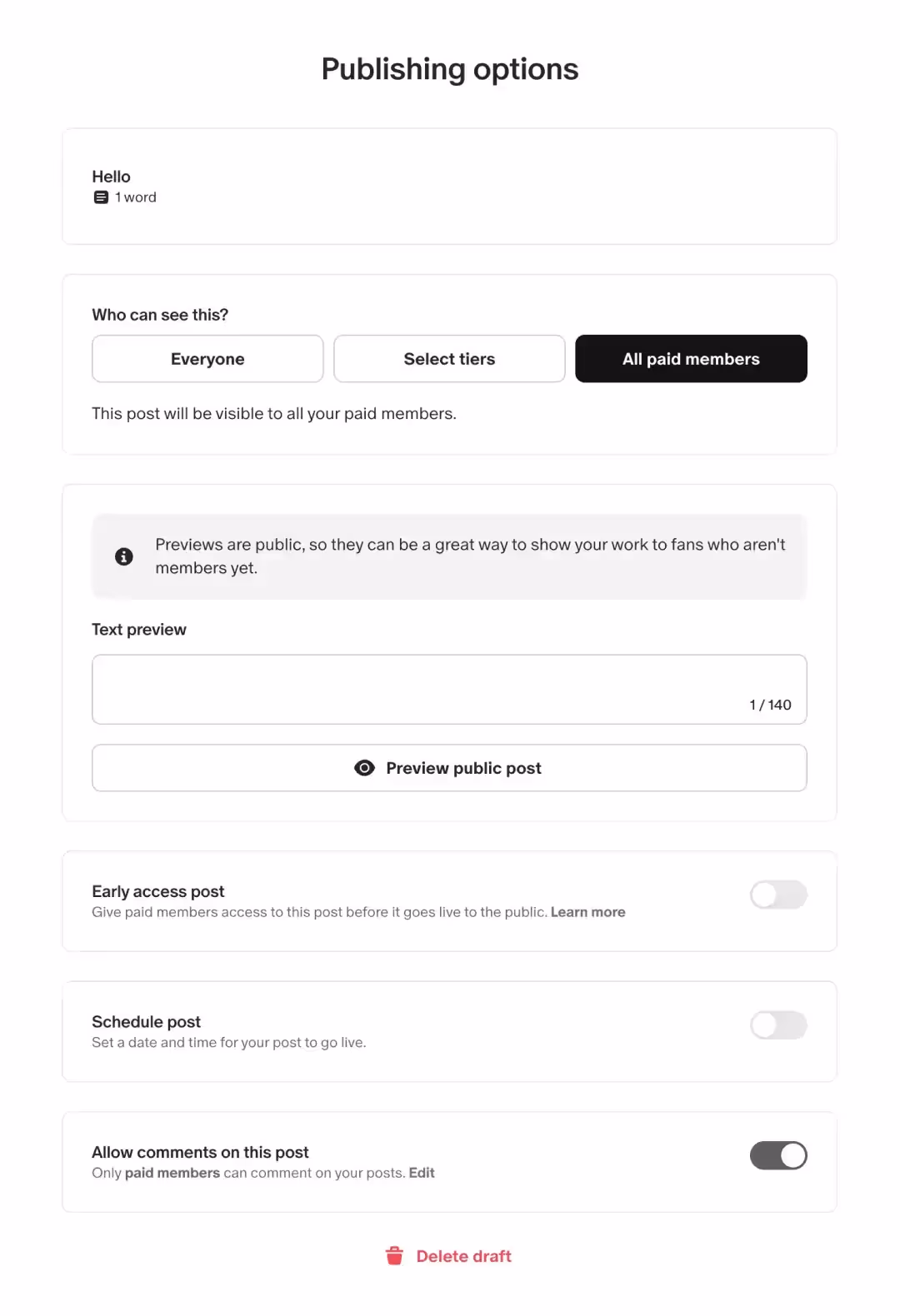The image size is (900, 1316).
Task: Click the red trash icon next to Delete draft
Action: [x=394, y=1256]
